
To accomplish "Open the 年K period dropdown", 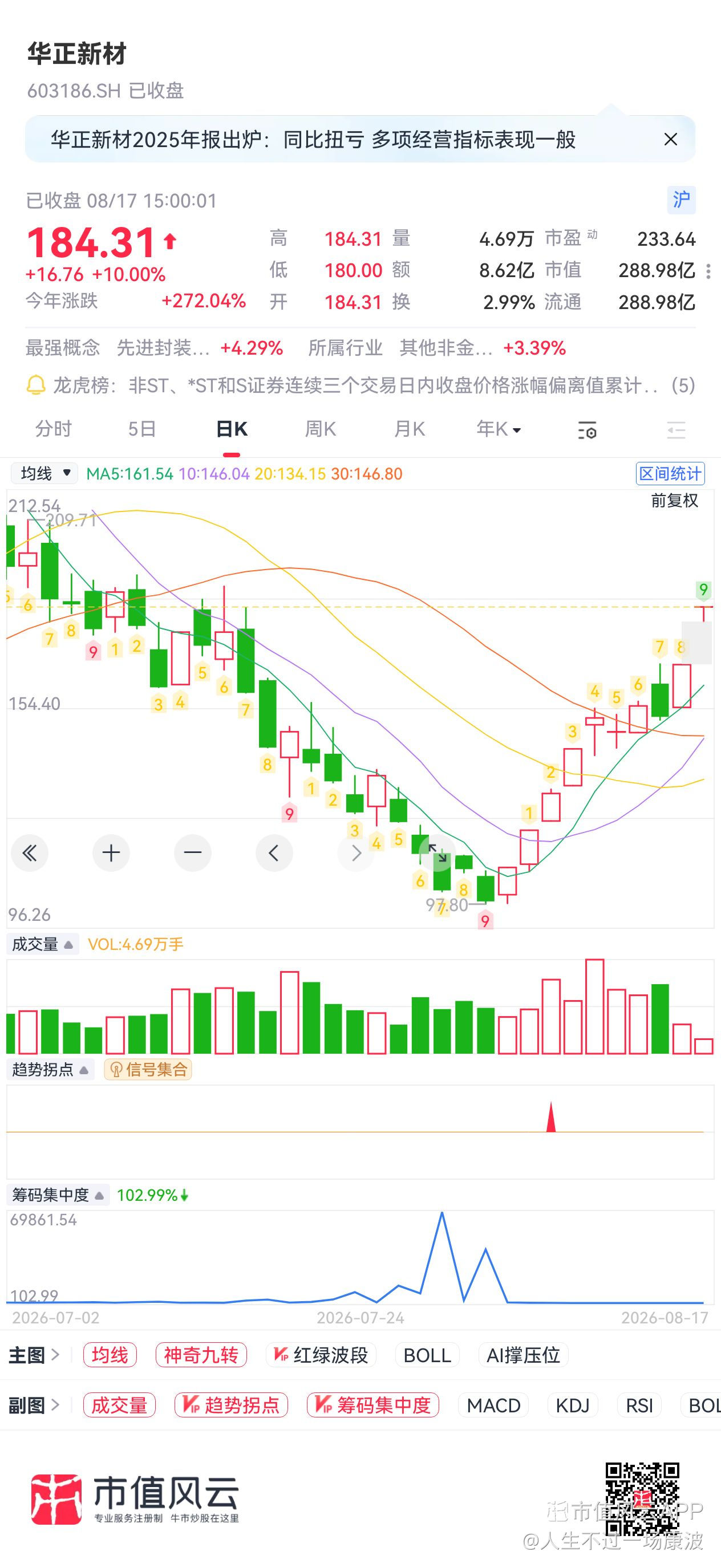I will point(498,429).
